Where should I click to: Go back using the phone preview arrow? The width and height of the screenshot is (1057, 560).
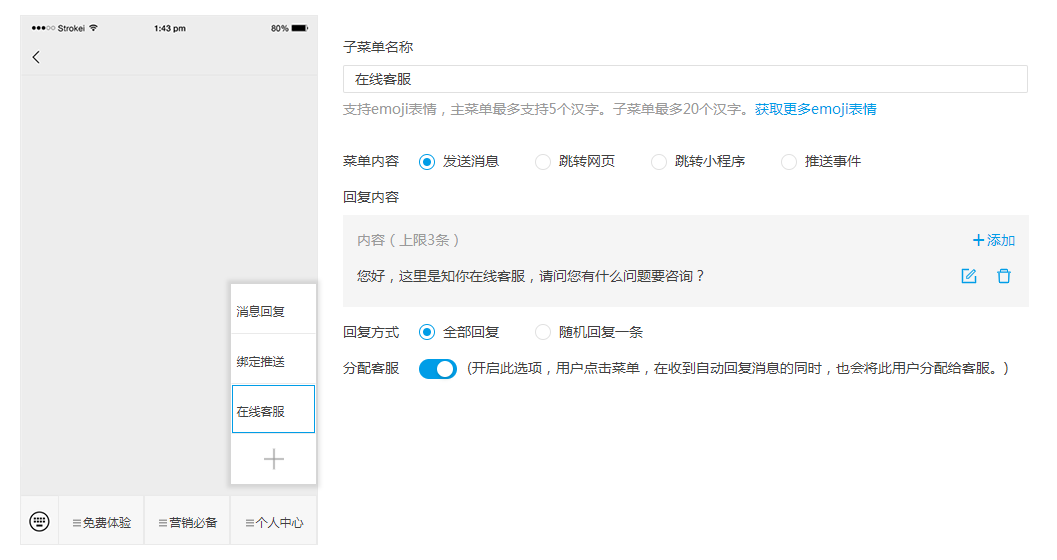coord(36,57)
